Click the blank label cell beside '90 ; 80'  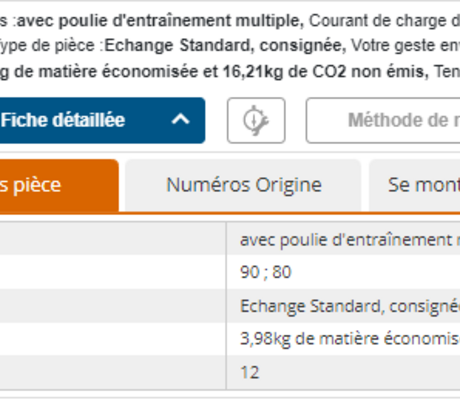(x=113, y=272)
